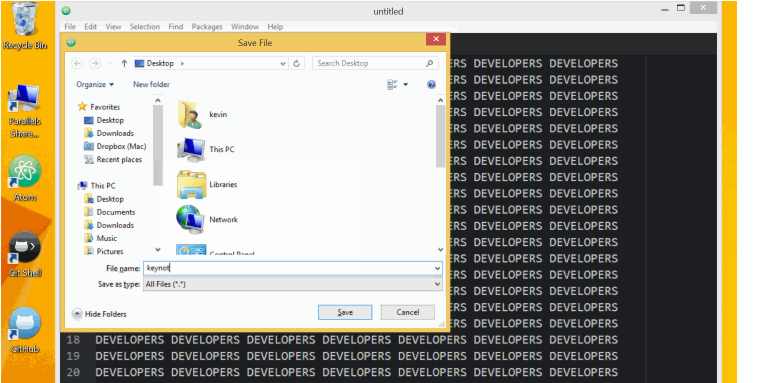
Task: Open the help icon in Save File dialog
Action: coord(431,85)
